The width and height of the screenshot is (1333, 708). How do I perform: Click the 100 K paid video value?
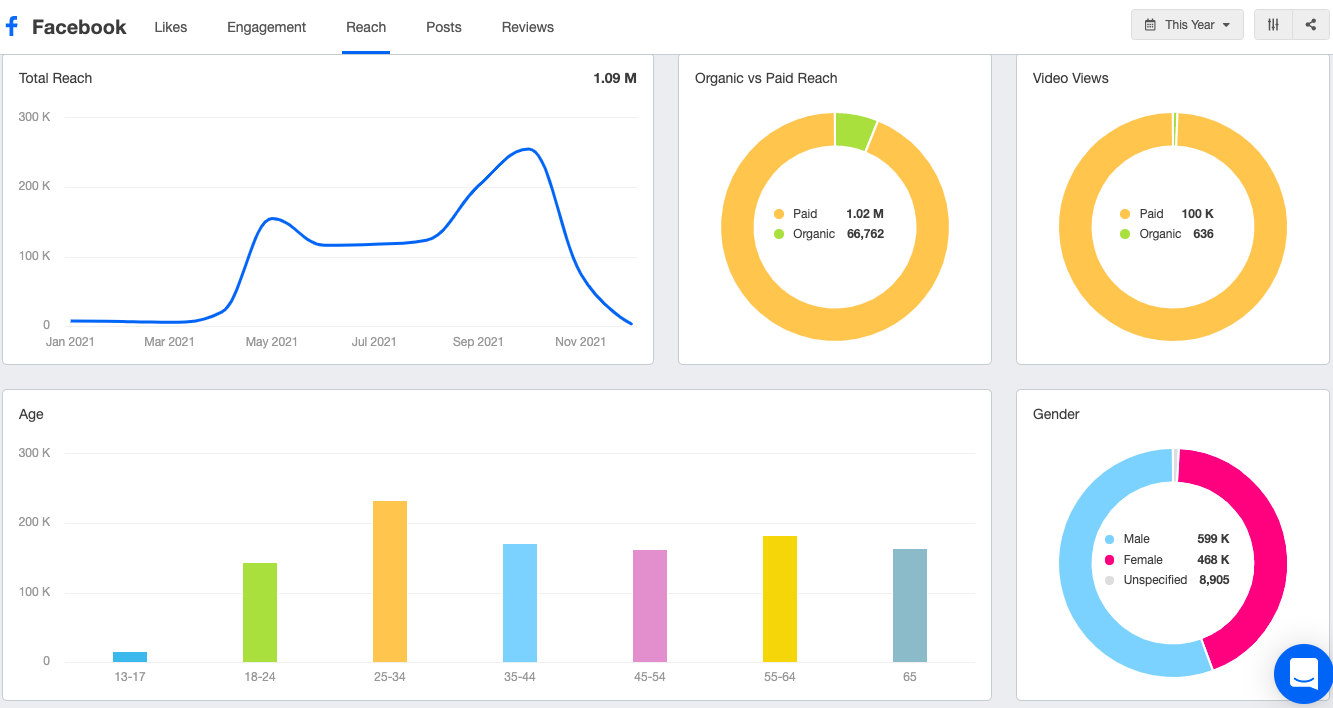[x=1197, y=214]
